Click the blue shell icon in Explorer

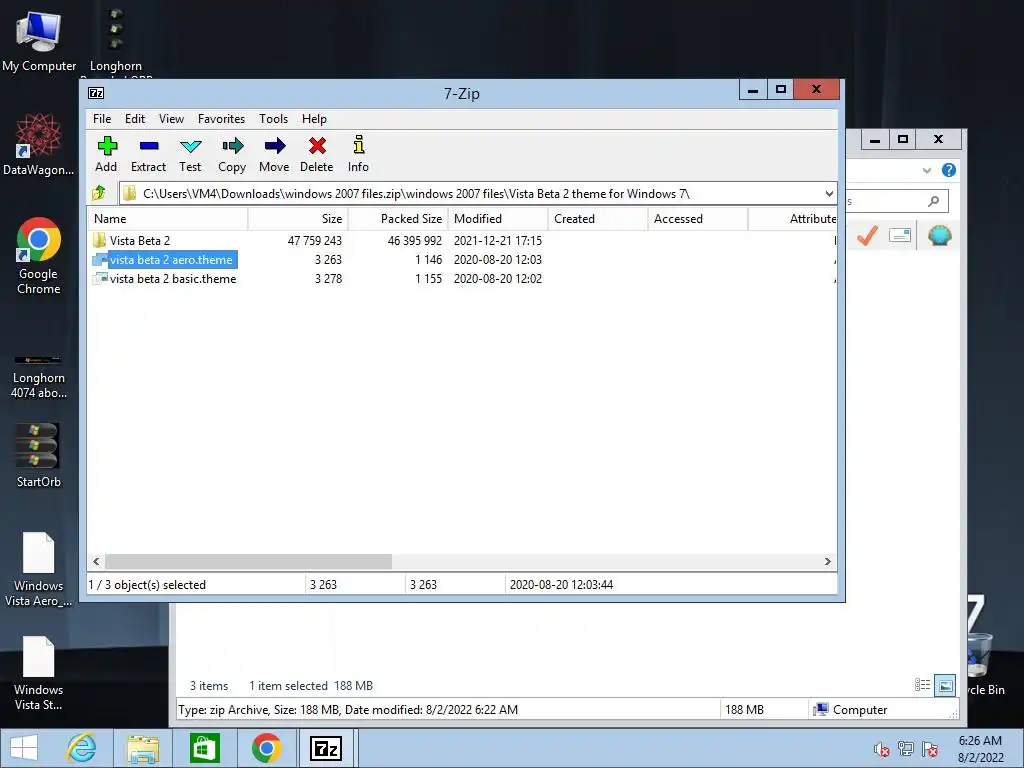(939, 235)
